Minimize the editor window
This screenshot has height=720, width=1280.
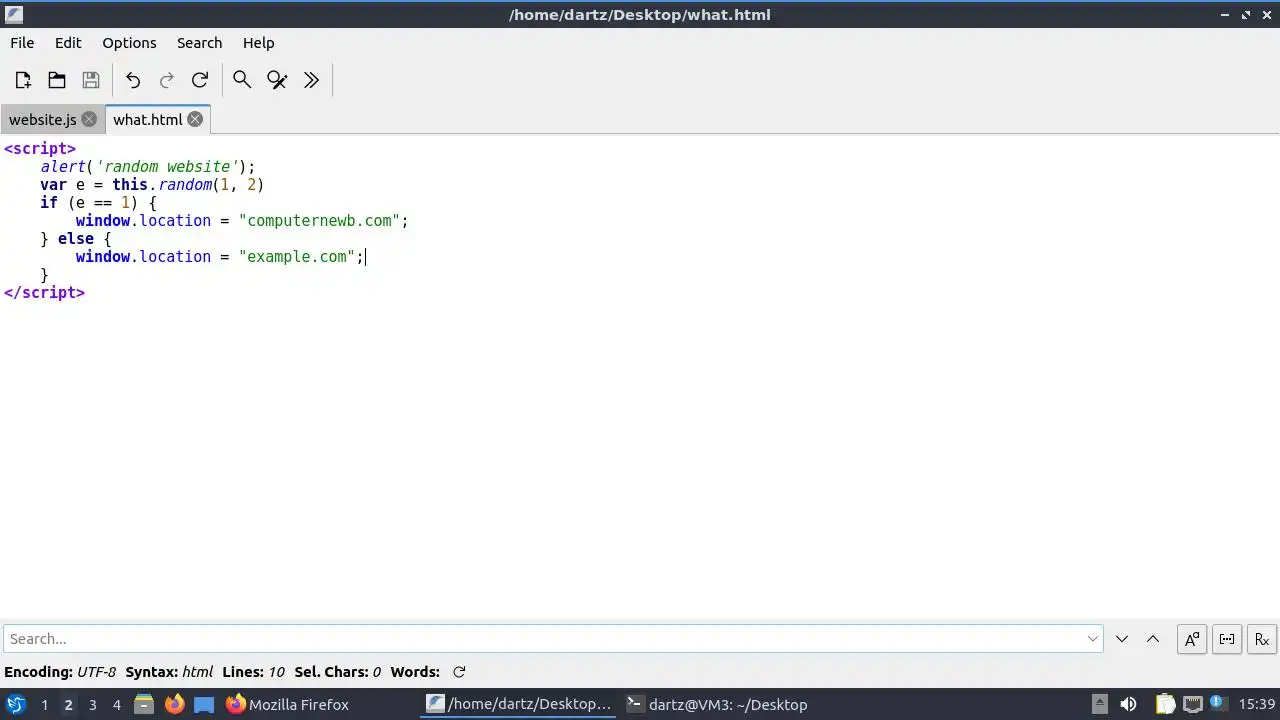(x=1225, y=15)
